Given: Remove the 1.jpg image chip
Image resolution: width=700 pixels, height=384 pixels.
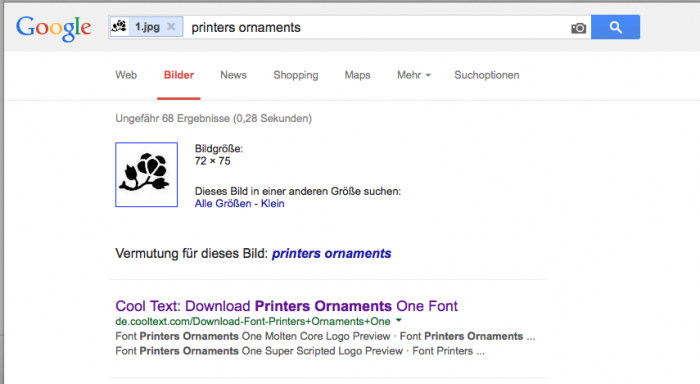Looking at the screenshot, I should pos(171,27).
